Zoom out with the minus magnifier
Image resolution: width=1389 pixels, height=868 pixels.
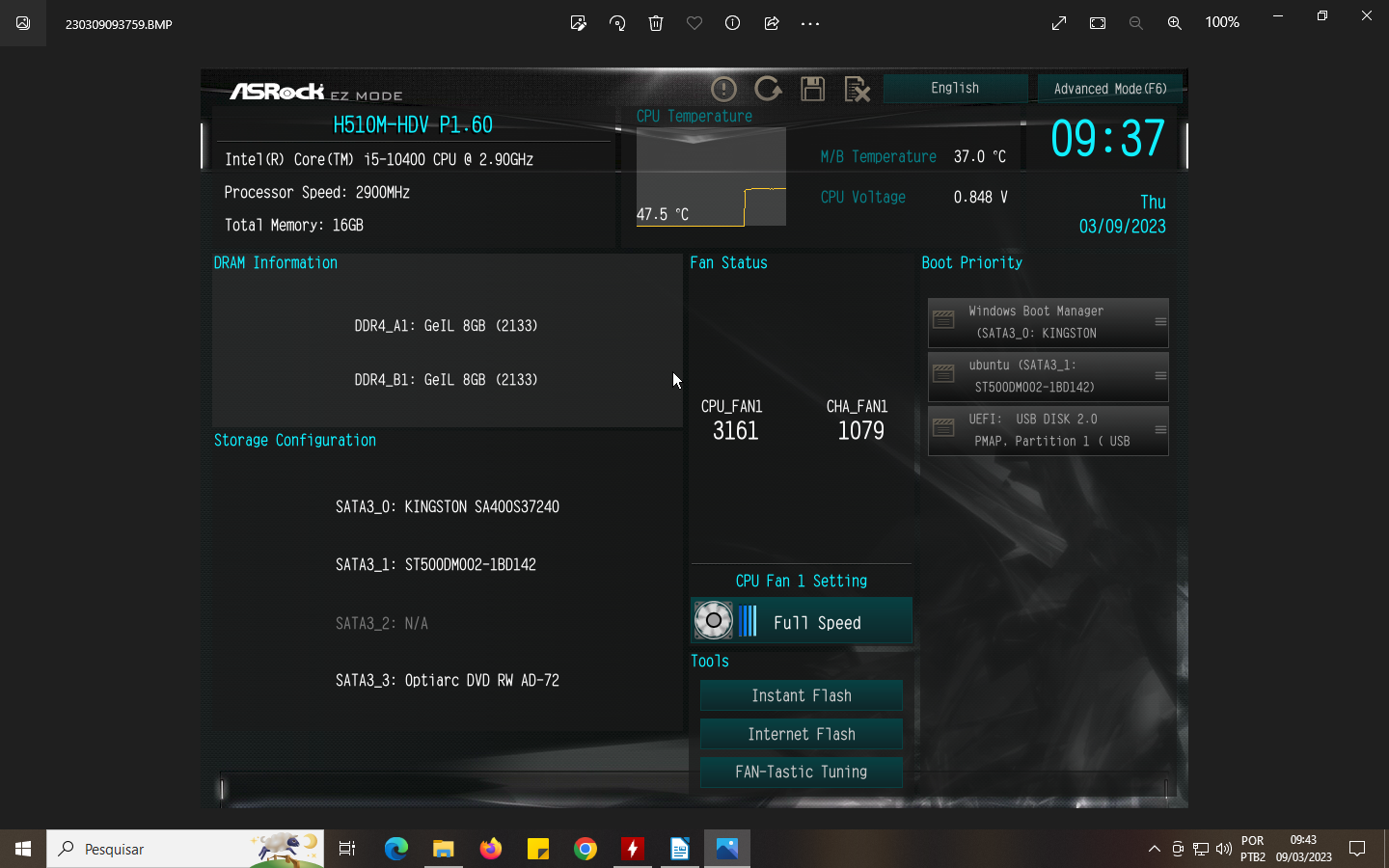pos(1136,23)
